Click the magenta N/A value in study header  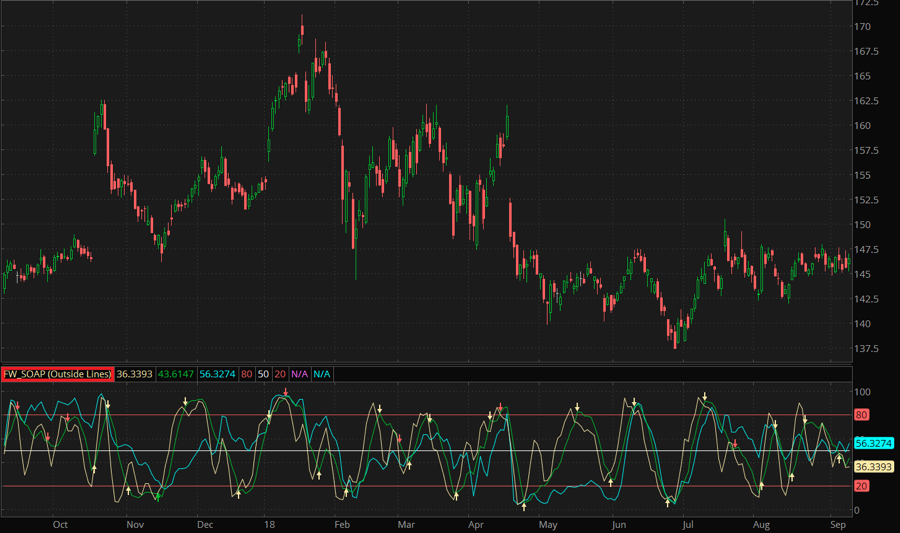299,374
